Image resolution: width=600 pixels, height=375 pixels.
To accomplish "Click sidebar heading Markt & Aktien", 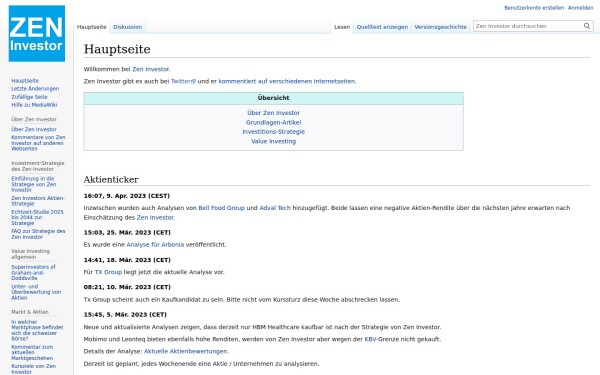I will [x=30, y=312].
